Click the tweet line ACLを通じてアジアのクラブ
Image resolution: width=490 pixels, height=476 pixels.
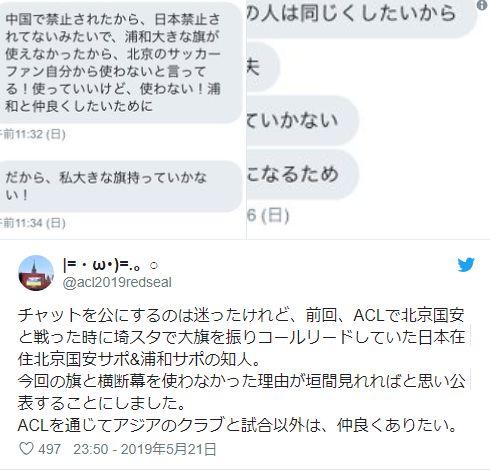[x=237, y=425]
